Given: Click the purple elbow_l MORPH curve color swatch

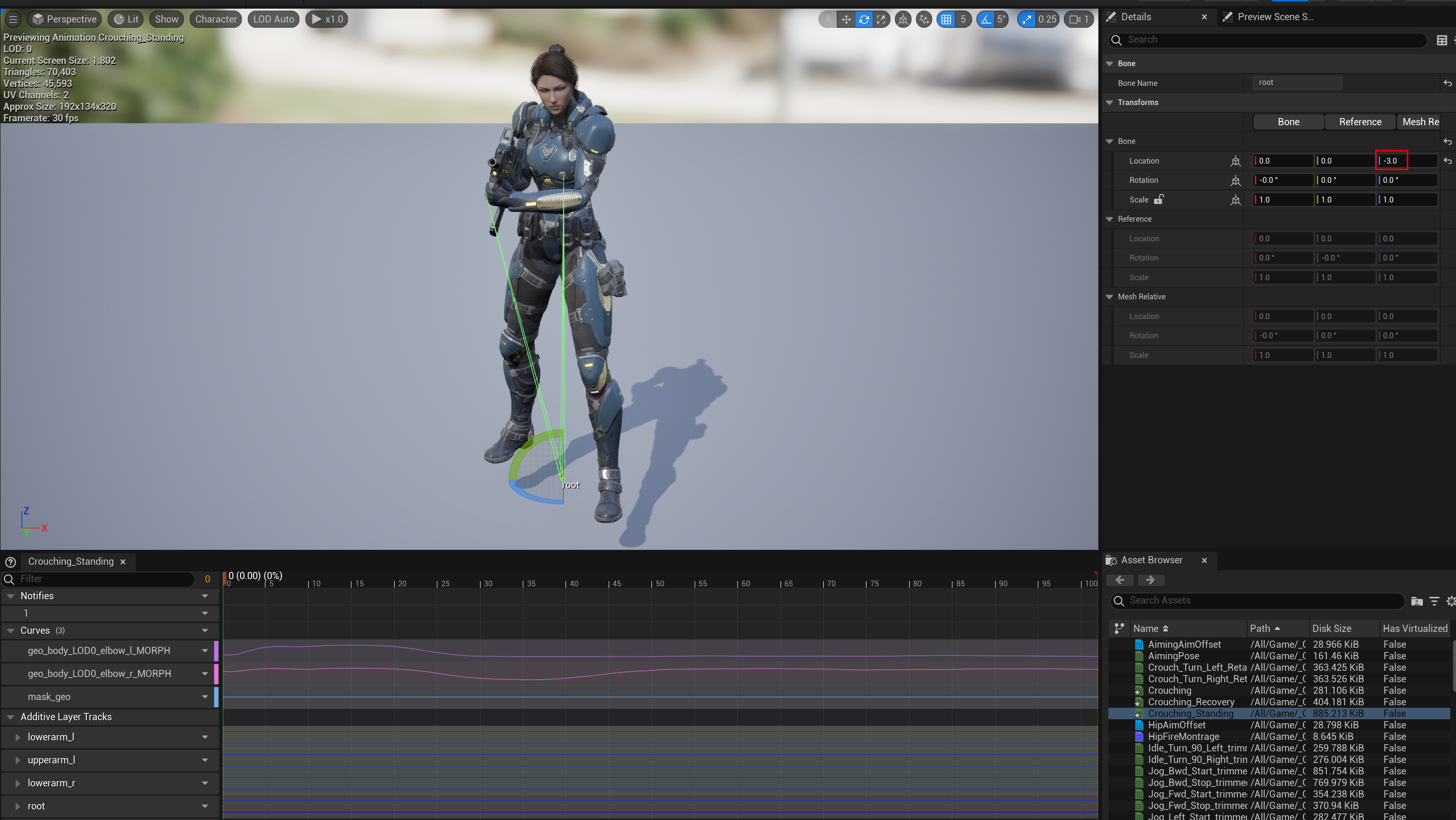Looking at the screenshot, I should [x=216, y=651].
